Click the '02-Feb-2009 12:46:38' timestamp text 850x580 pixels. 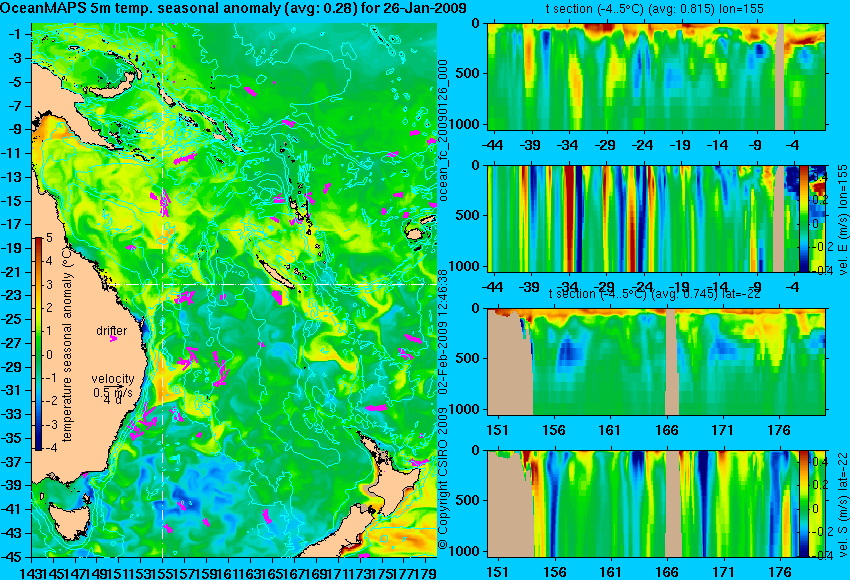[x=444, y=333]
